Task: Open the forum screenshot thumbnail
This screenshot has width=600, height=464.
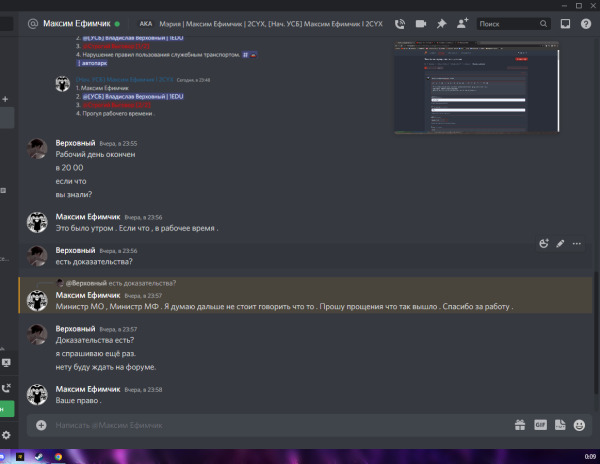Action: pyautogui.click(x=476, y=87)
